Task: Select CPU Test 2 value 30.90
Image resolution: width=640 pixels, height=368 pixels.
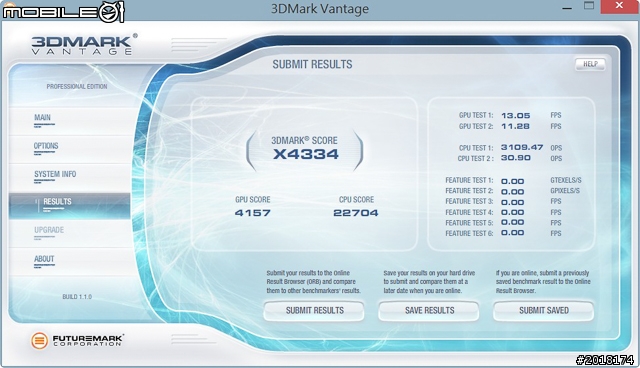Action: 516,158
